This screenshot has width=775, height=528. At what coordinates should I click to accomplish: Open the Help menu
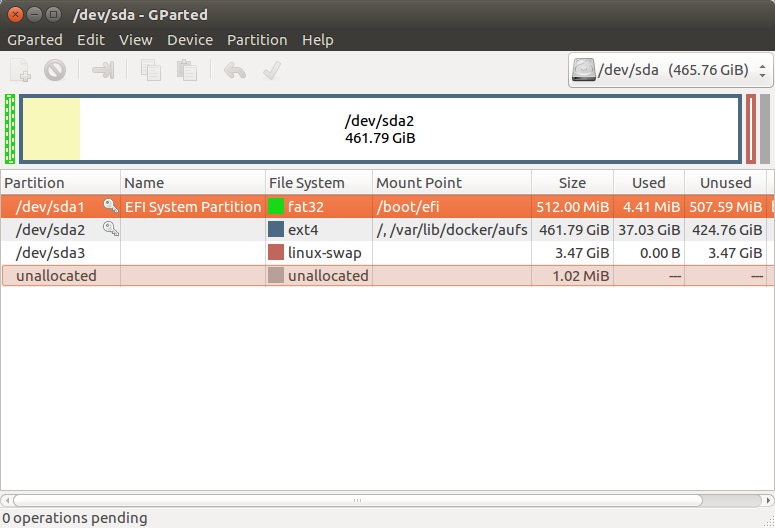tap(318, 40)
